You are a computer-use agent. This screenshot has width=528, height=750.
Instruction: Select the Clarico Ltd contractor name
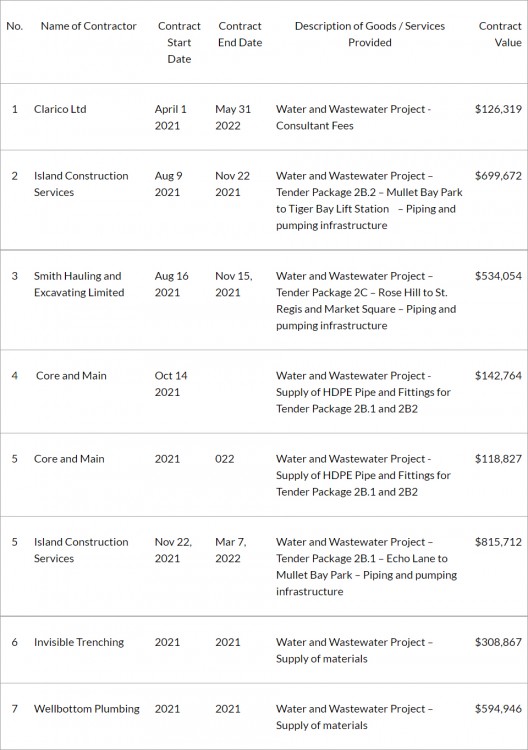click(60, 109)
